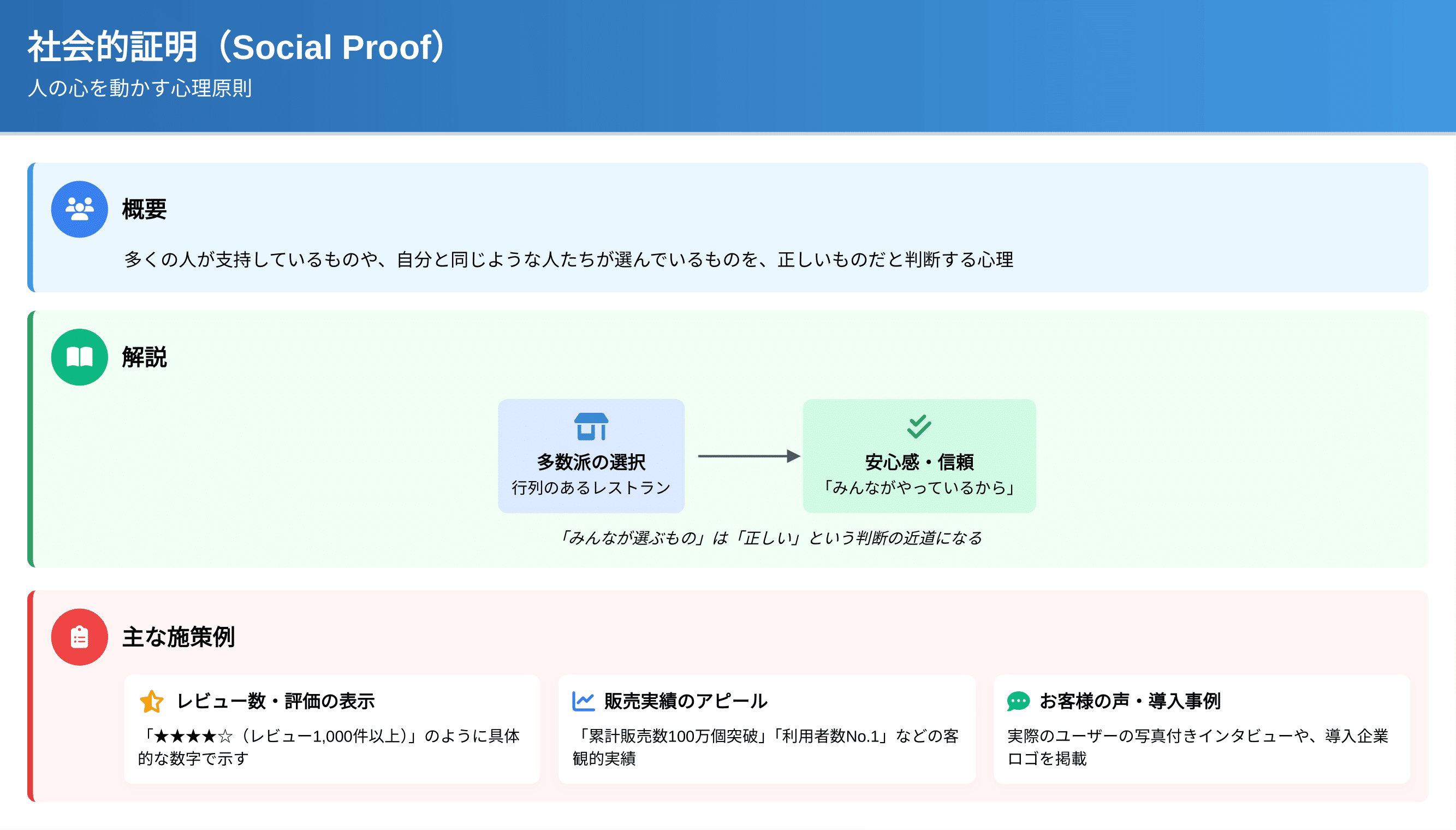Click the description starting 実際のユーザーの写真付きインタビュー
The image size is (1456, 830).
1197,748
